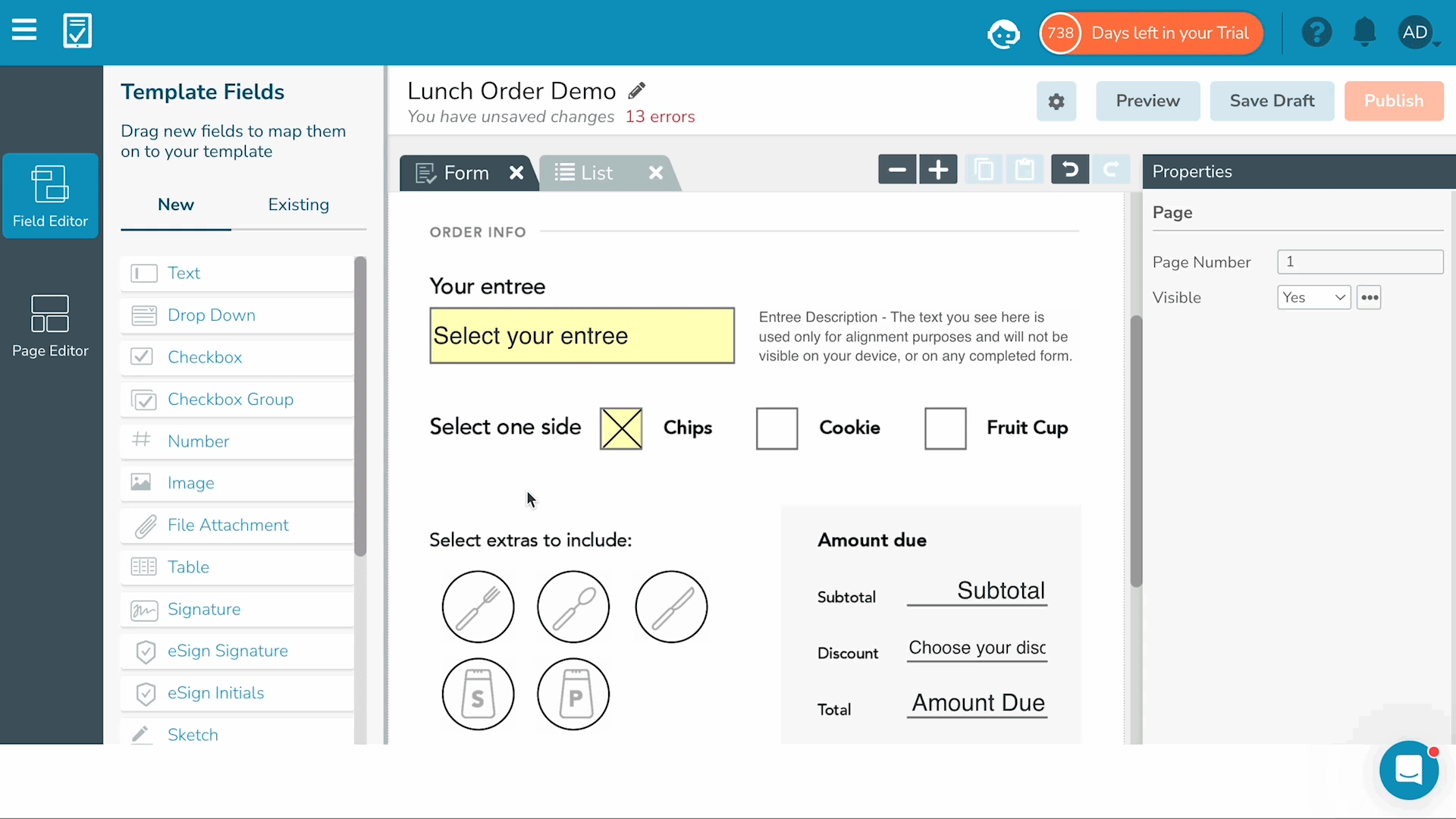Viewport: 1456px width, 819px height.
Task: Select the Checkbox Group field type
Action: 237,400
